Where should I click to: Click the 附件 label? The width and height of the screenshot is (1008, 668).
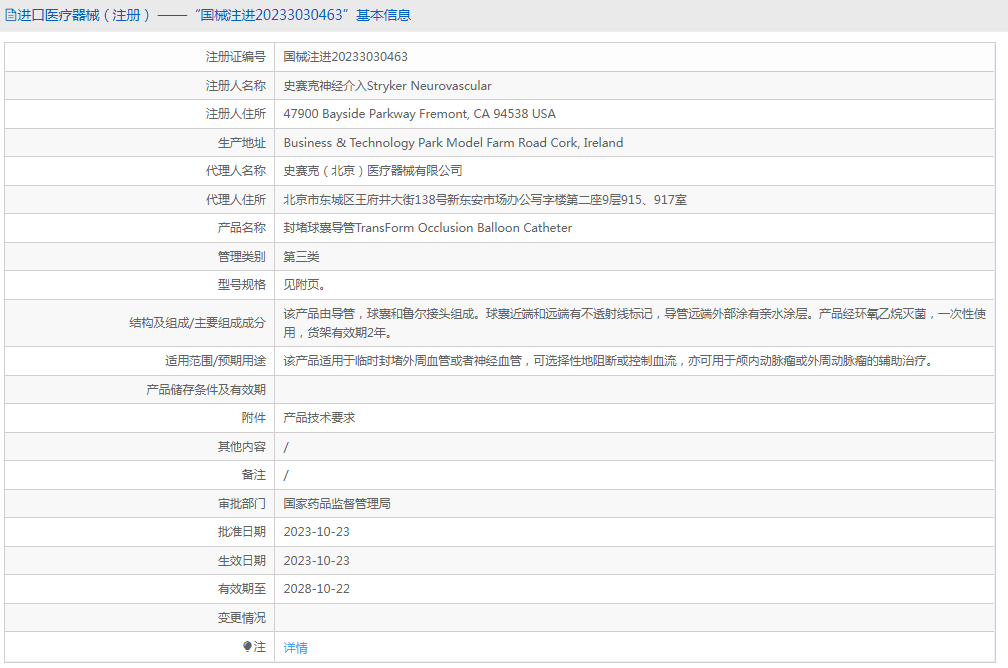tap(253, 417)
